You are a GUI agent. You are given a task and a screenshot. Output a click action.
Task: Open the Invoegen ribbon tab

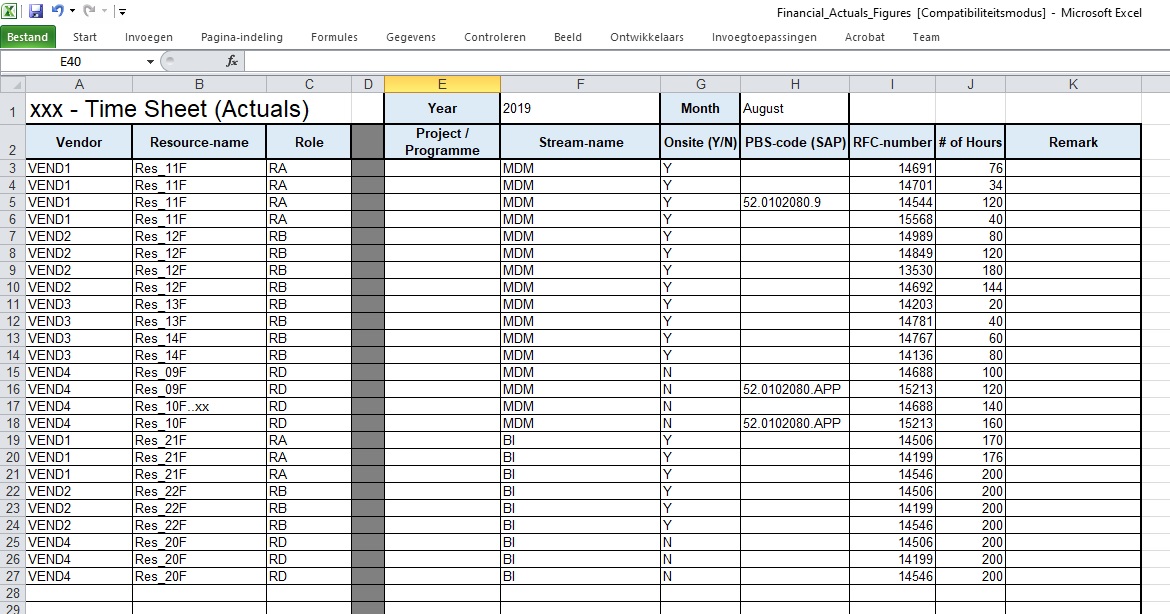[x=149, y=37]
